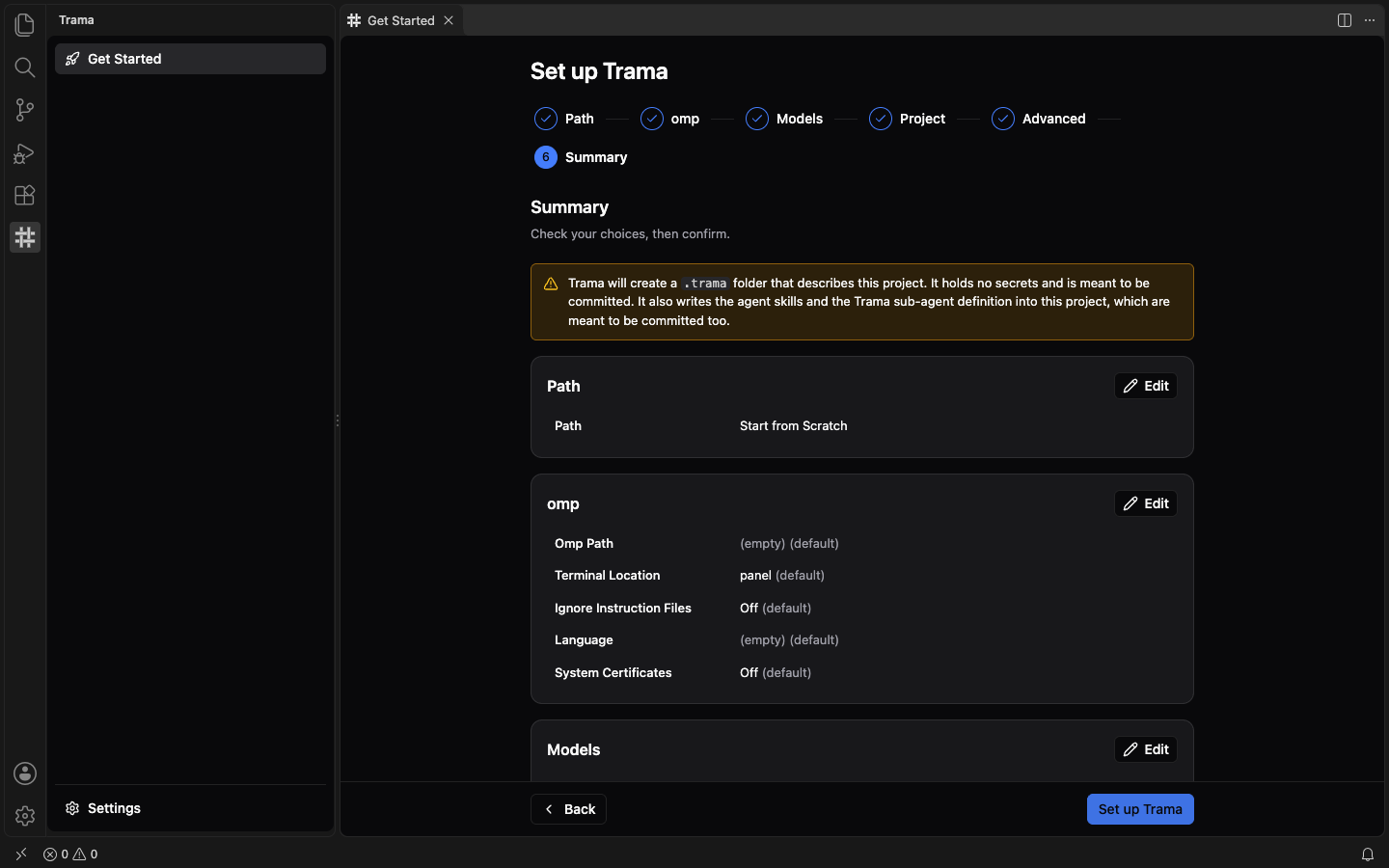Open the Run and Debug icon
Image resolution: width=1389 pixels, height=868 pixels.
coord(25,152)
